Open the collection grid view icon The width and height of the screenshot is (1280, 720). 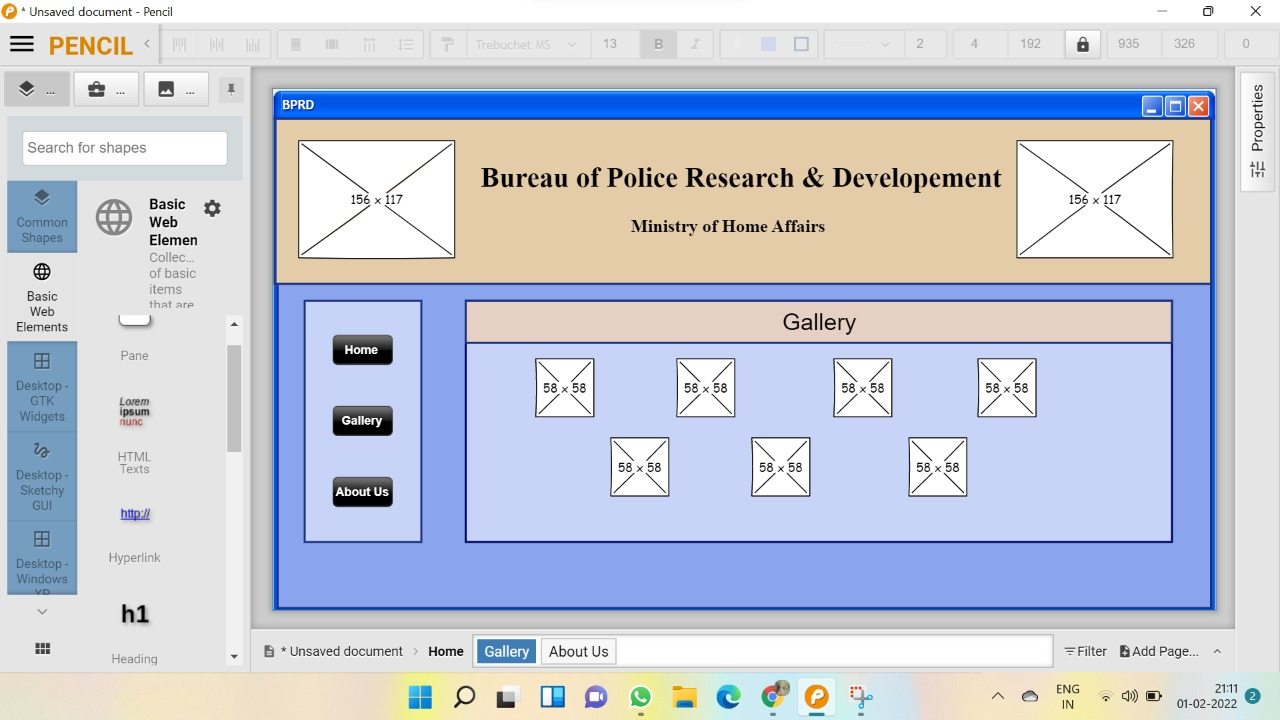click(42, 649)
